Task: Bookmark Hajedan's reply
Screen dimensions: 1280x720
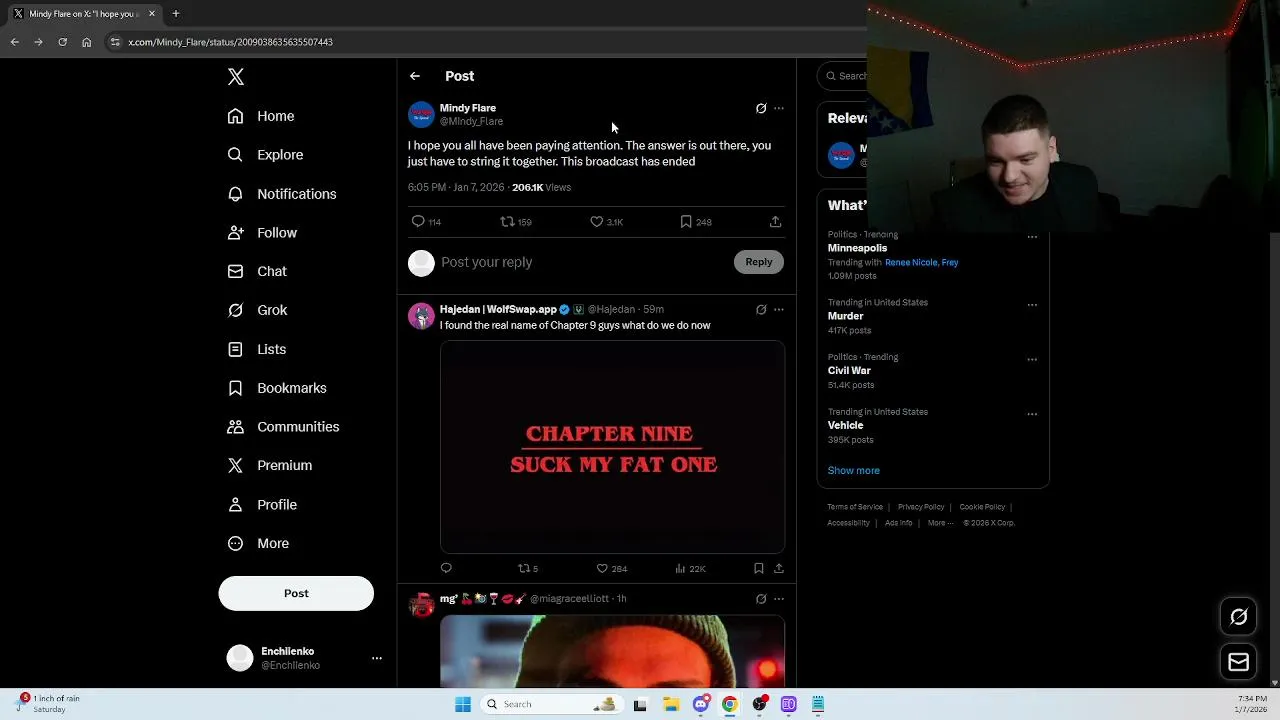Action: (759, 568)
